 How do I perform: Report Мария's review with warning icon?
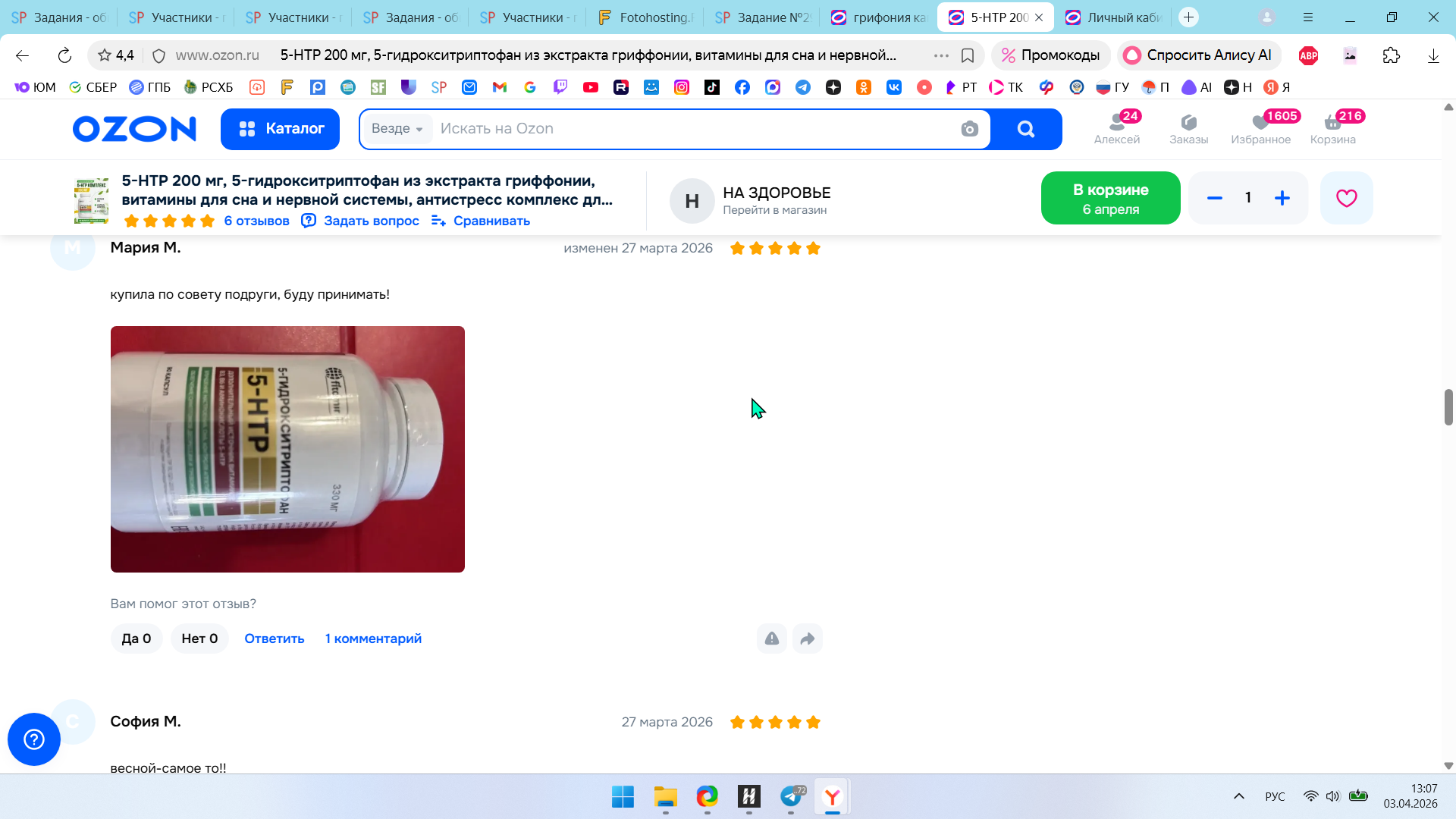click(x=771, y=639)
